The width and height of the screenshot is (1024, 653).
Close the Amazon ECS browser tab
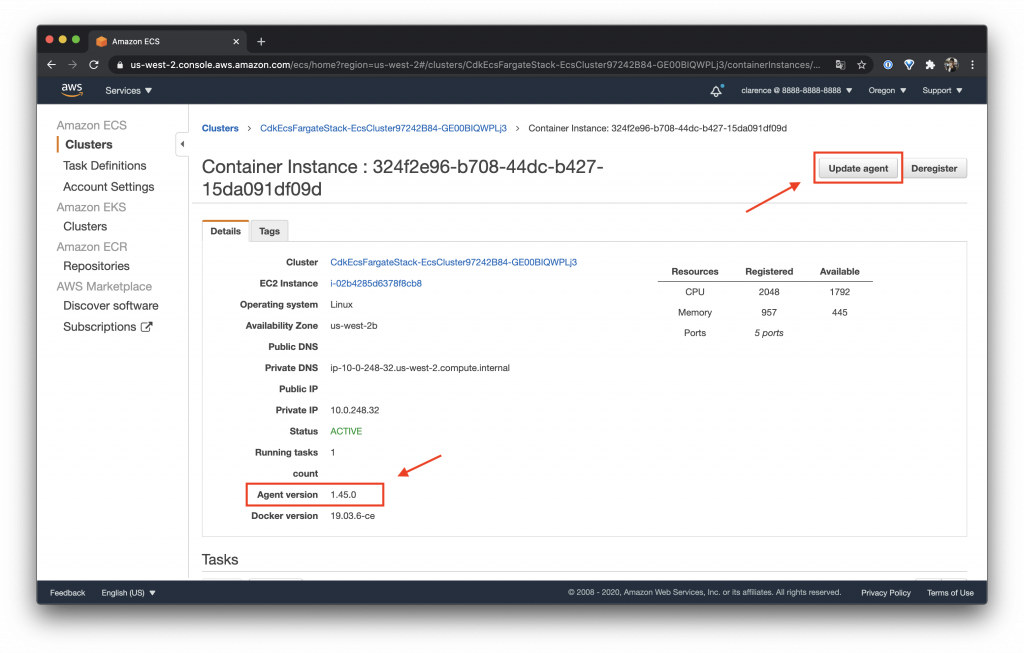[x=236, y=42]
